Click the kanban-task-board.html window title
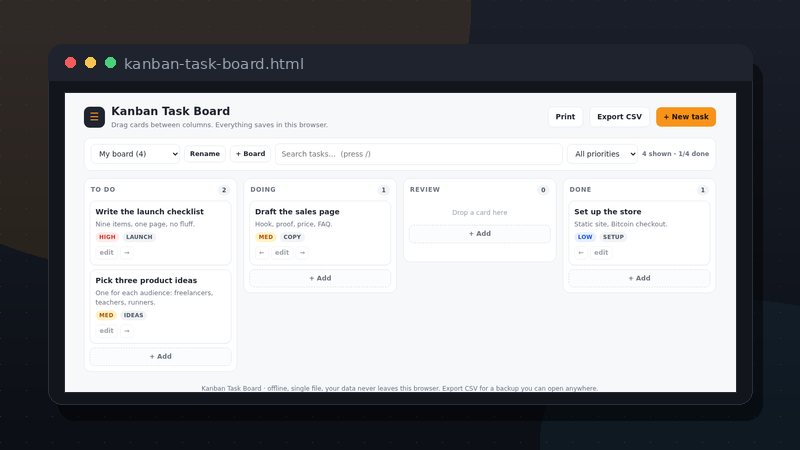Image resolution: width=800 pixels, height=450 pixels. click(x=214, y=64)
